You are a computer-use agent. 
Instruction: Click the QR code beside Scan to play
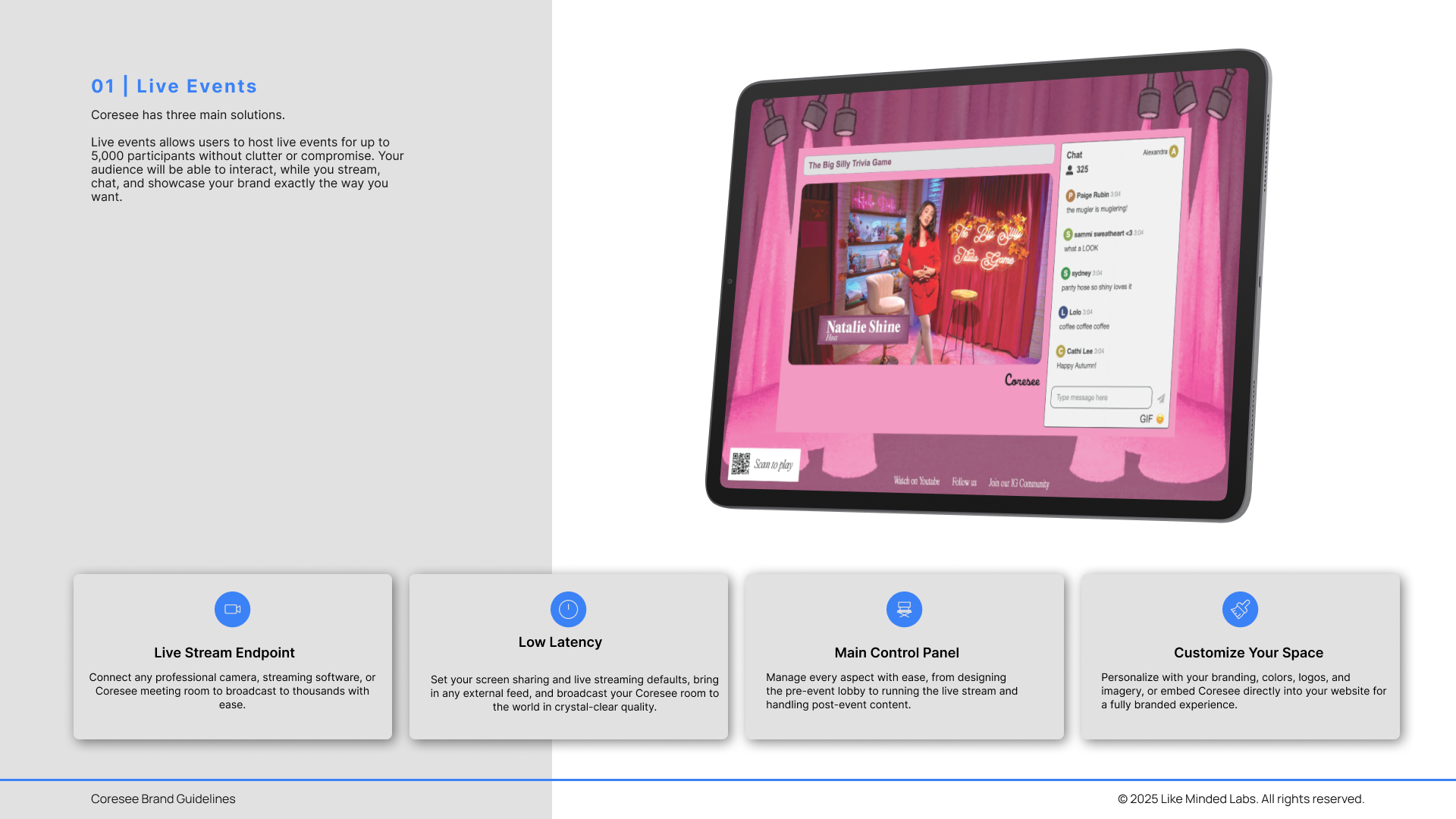tap(741, 463)
